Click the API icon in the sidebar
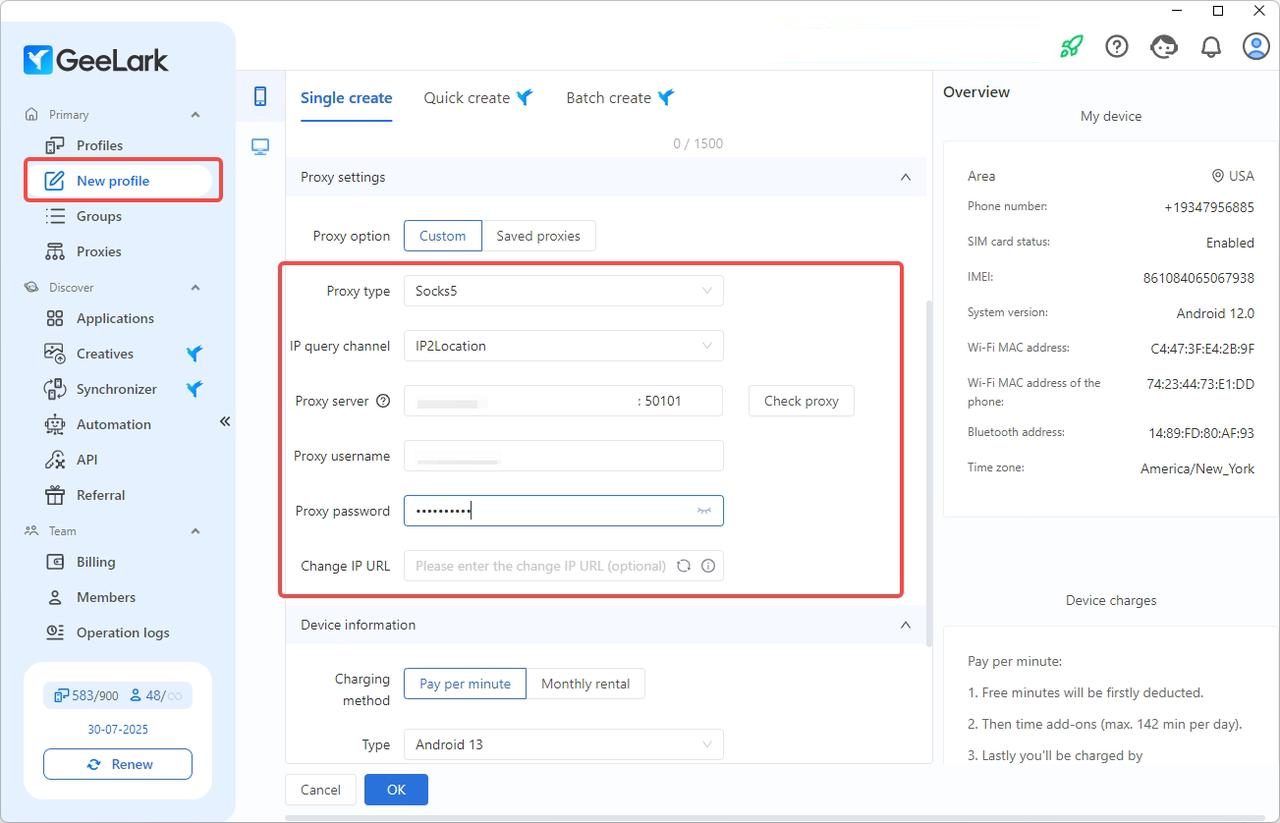Screen dimensions: 1280x823 tap(55, 460)
